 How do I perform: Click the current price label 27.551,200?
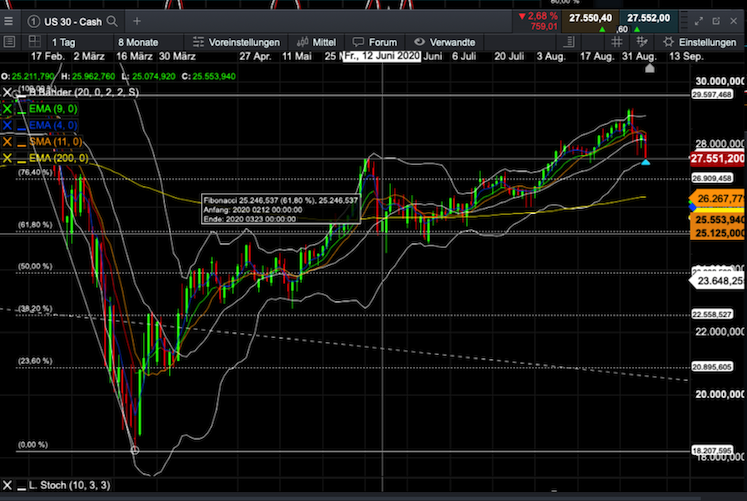[717, 159]
